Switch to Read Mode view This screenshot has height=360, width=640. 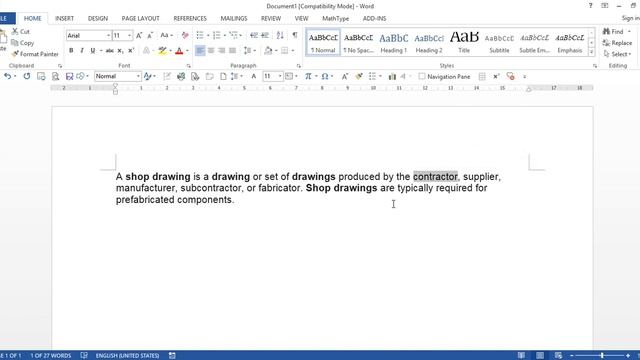[521, 356]
